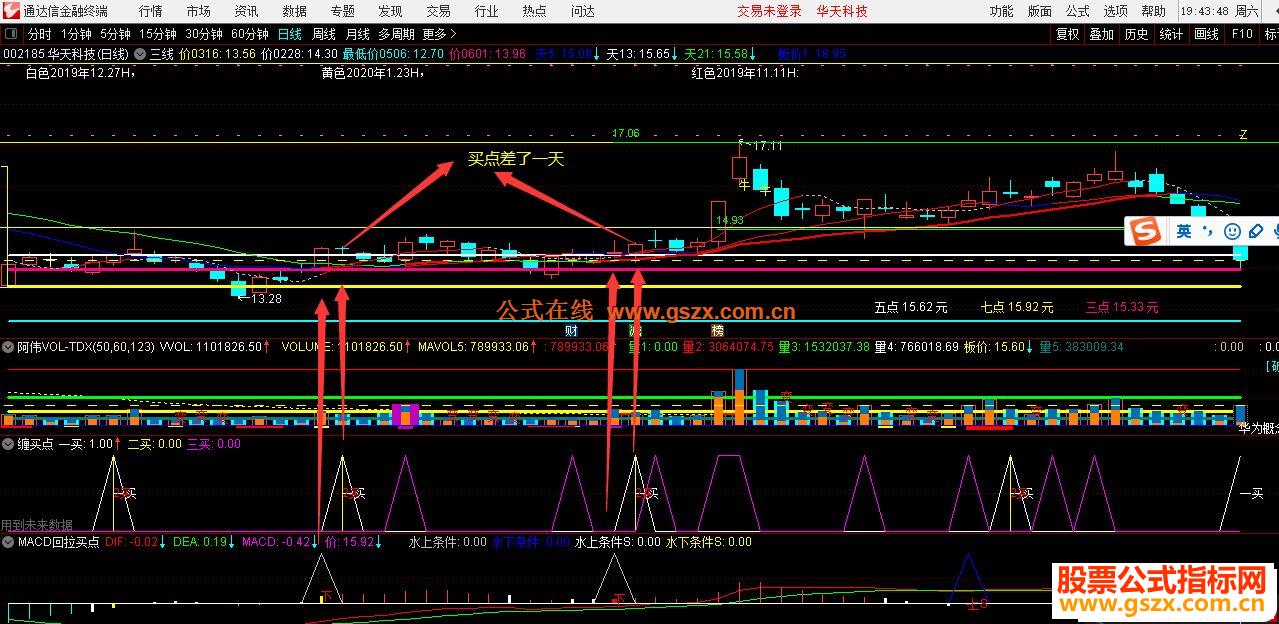
Task: Toggle the sidebar panel icon left of 分时
Action: (x=11, y=34)
